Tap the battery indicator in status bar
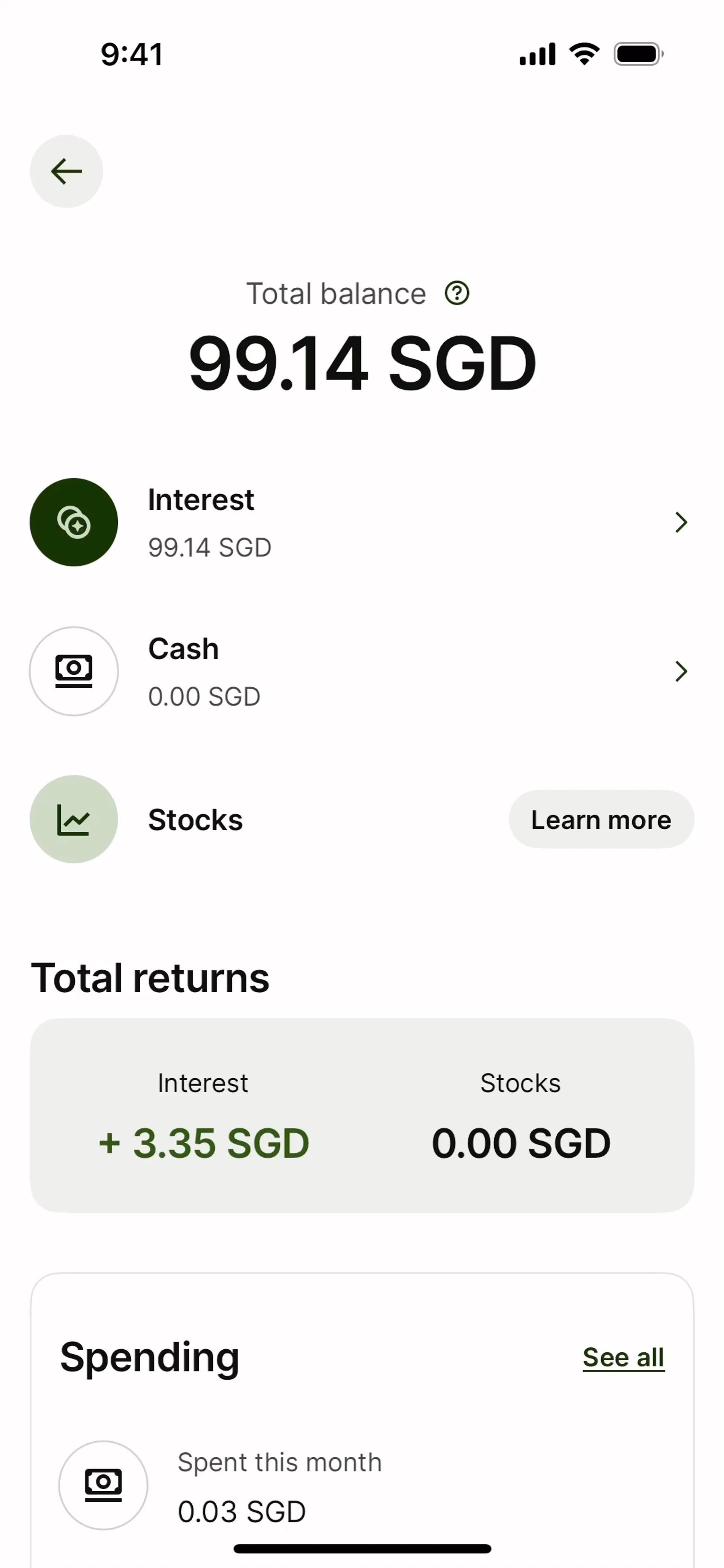This screenshot has height=1568, width=724. coord(639,54)
